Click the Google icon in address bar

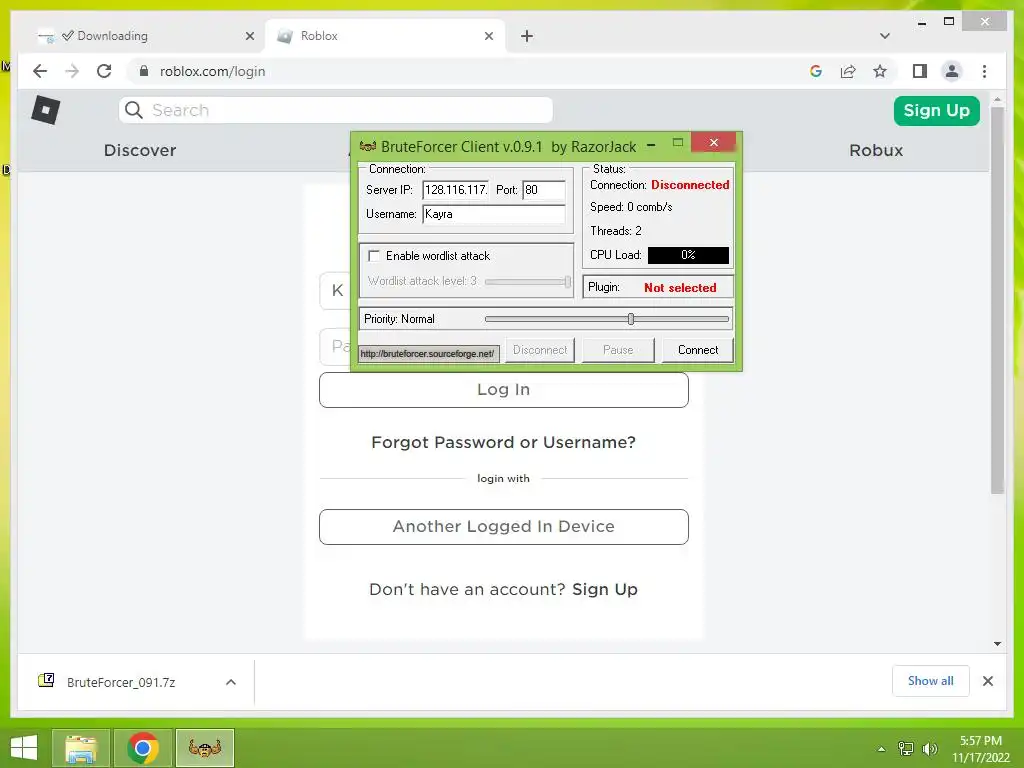(816, 71)
